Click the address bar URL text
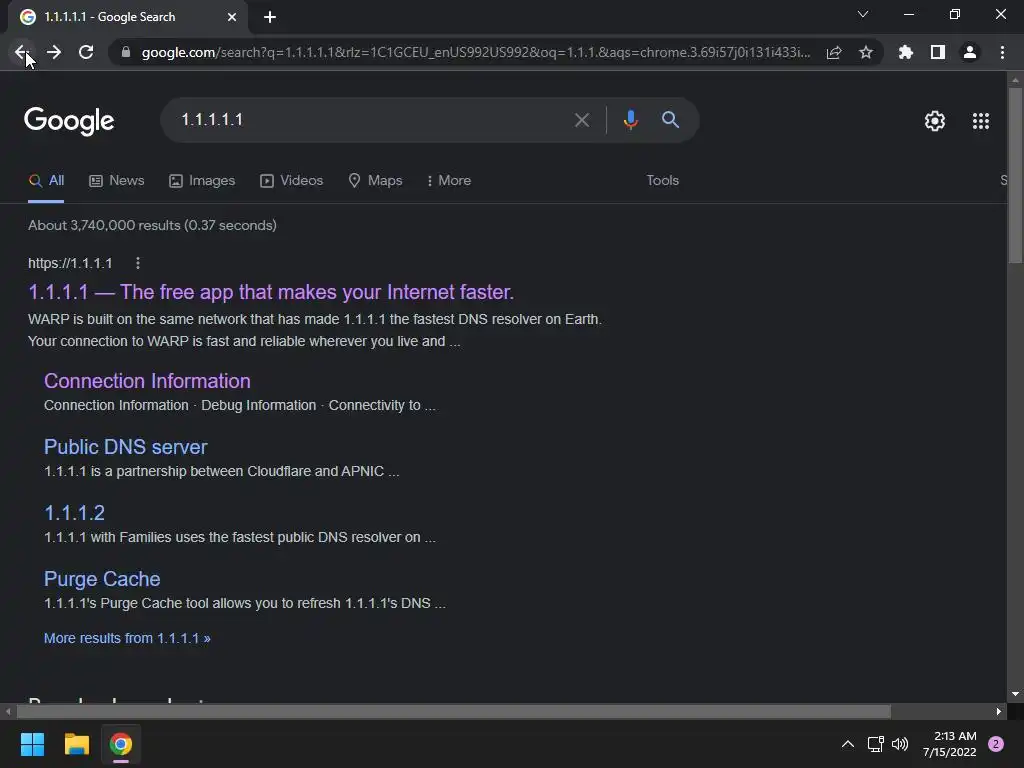 click(476, 52)
